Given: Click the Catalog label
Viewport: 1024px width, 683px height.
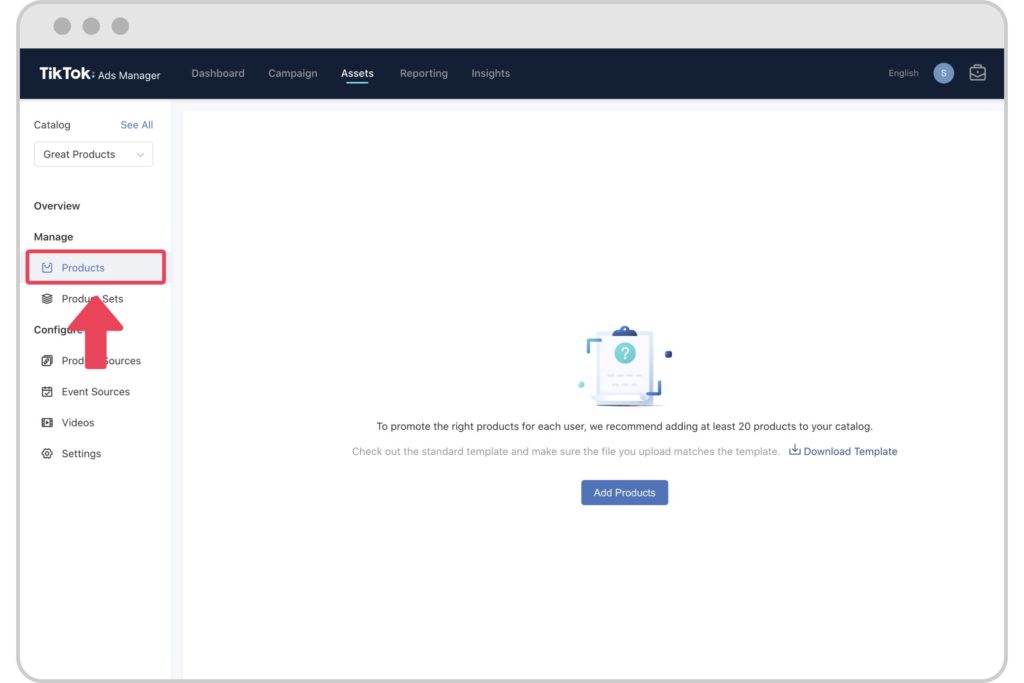Looking at the screenshot, I should (x=52, y=125).
